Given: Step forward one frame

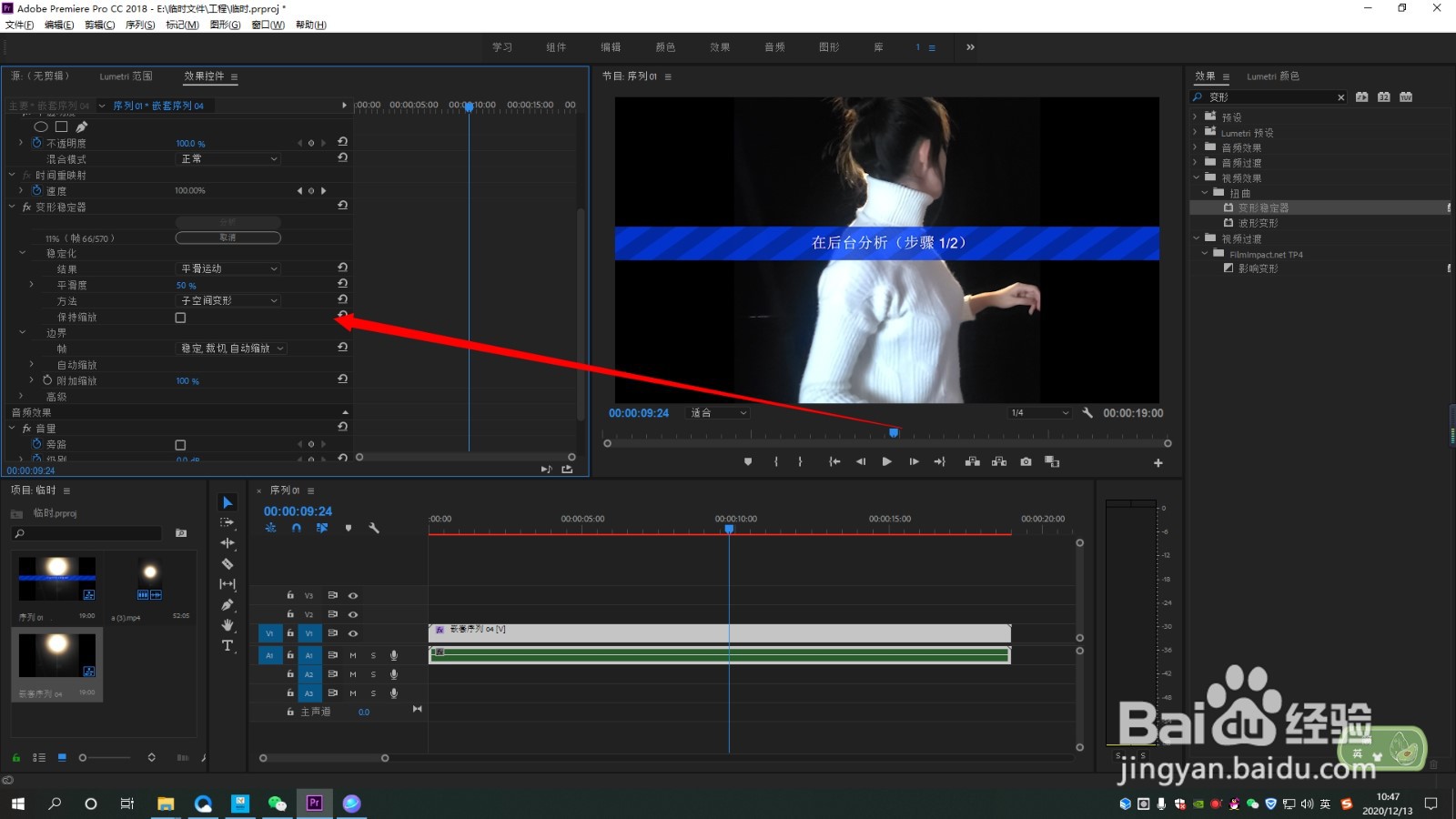Looking at the screenshot, I should pyautogui.click(x=914, y=462).
